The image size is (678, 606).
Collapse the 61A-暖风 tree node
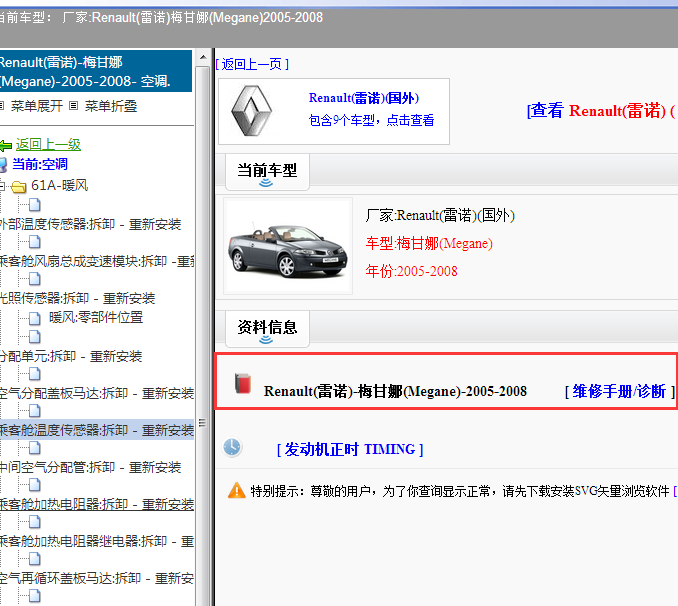(x=2, y=186)
